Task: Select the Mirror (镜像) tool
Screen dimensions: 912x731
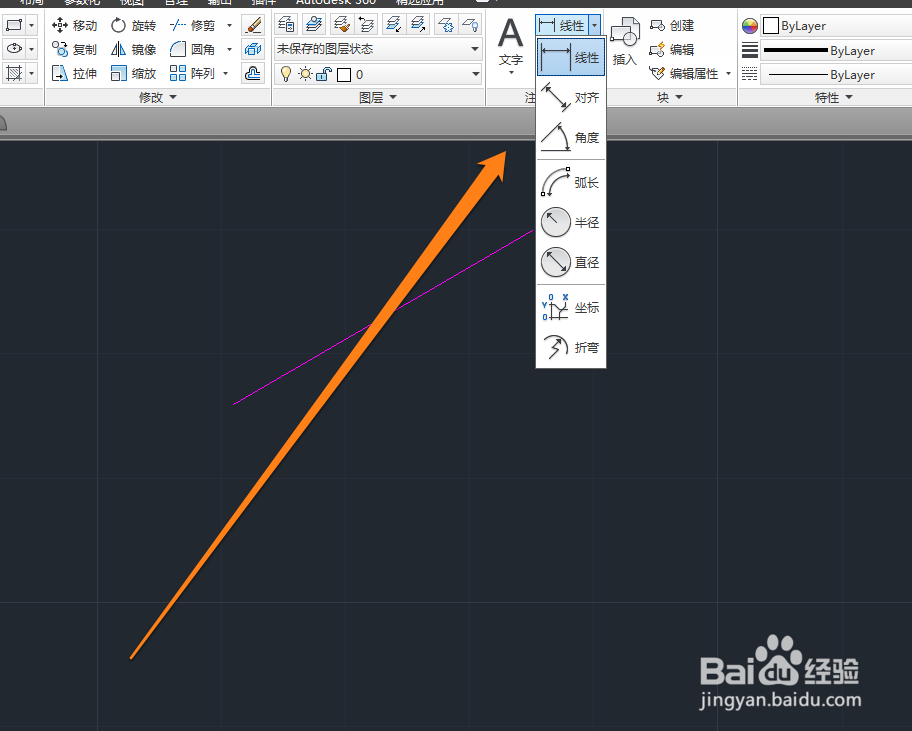Action: [133, 49]
